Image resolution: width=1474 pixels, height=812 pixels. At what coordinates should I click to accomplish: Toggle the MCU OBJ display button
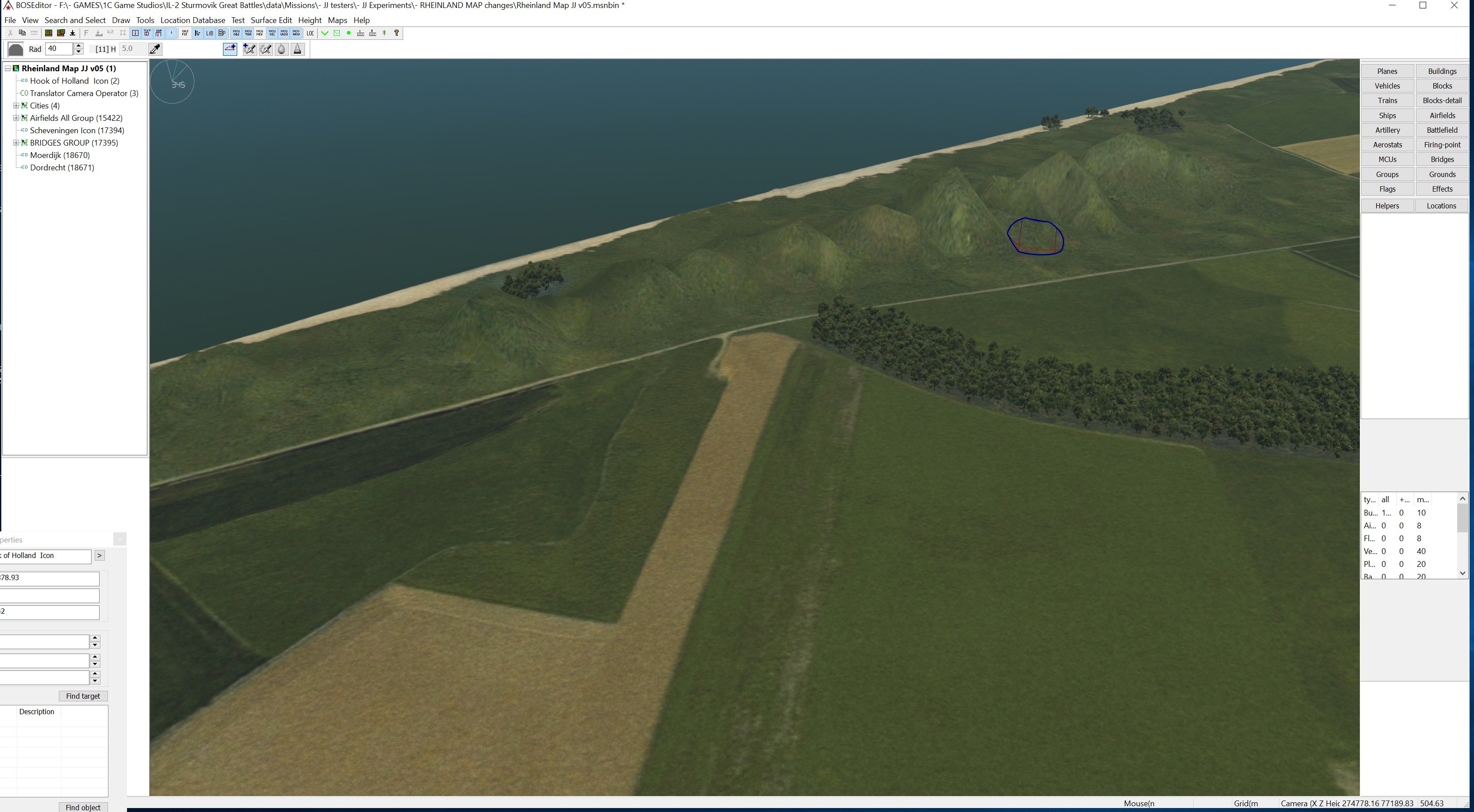236,33
